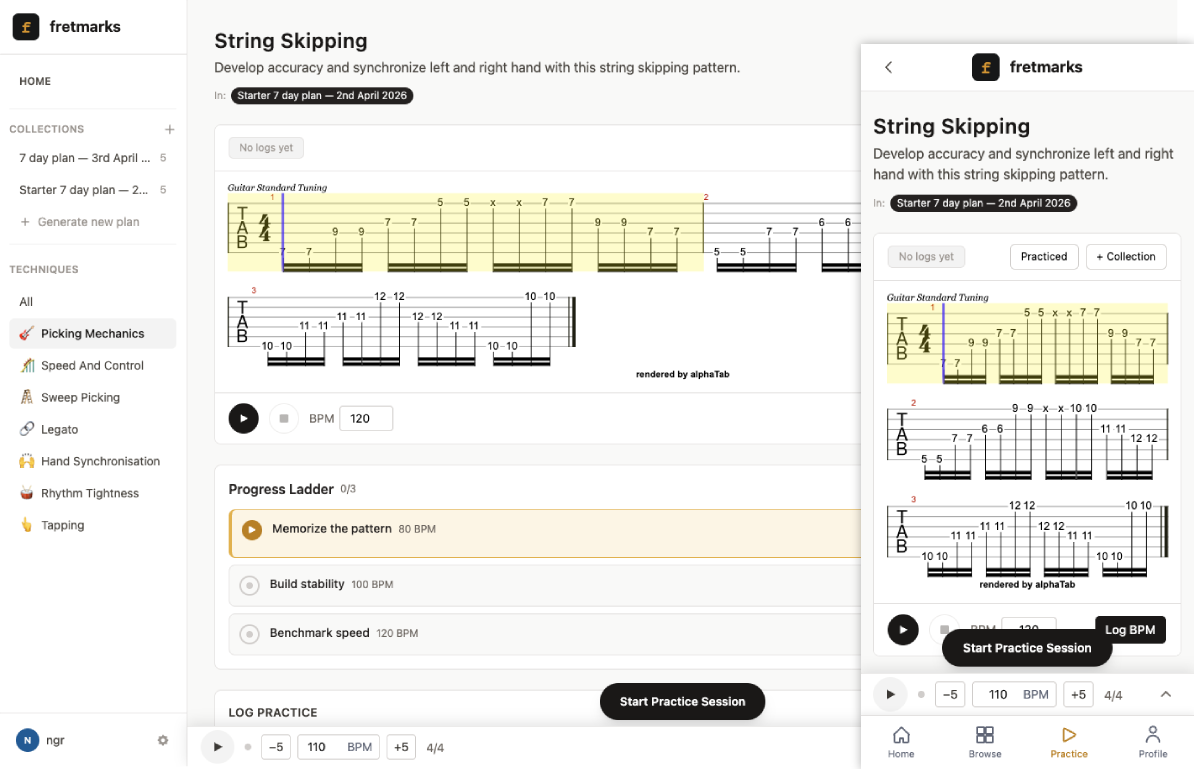The image size is (1194, 769).
Task: Open Profile tab in mobile bottom bar
Action: point(1152,741)
